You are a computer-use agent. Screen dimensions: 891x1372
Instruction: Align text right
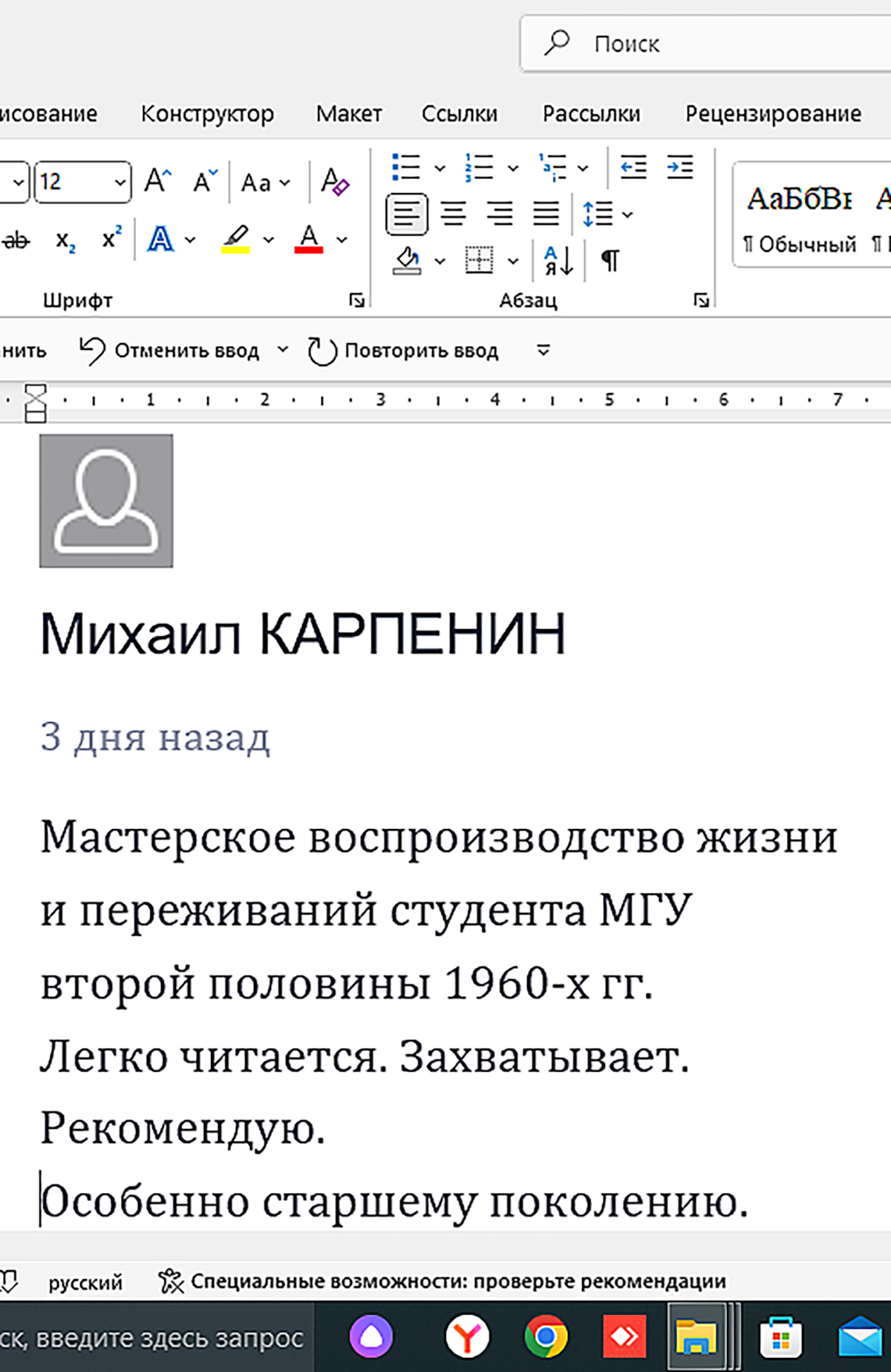pos(500,215)
